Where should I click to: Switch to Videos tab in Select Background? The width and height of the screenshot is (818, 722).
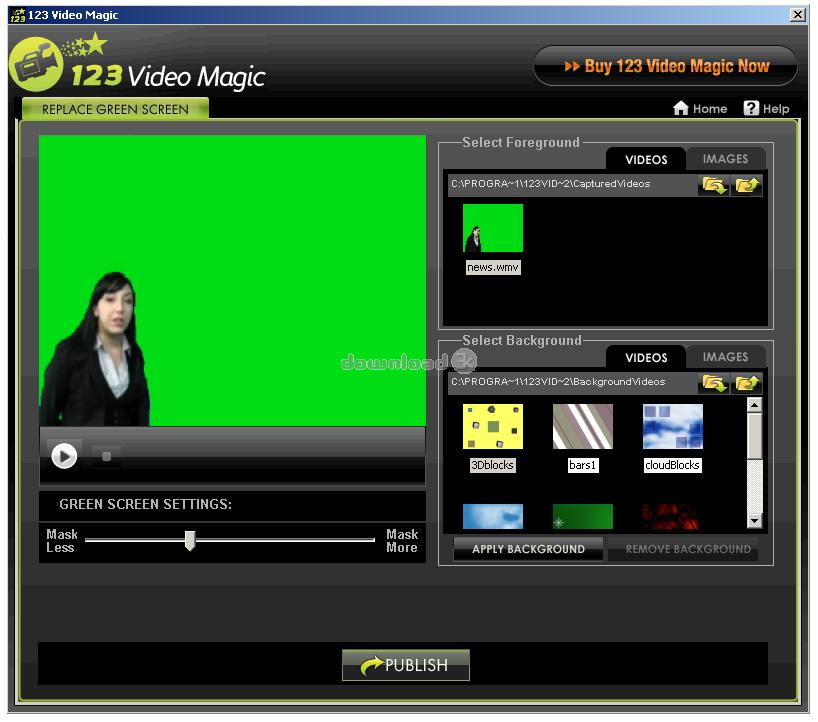[x=646, y=358]
